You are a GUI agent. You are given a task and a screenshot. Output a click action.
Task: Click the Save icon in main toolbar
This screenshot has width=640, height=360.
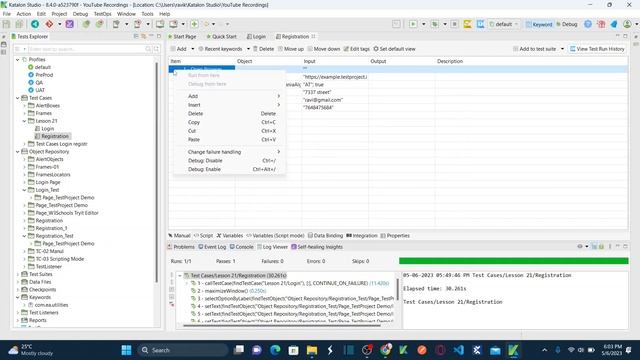7,24
